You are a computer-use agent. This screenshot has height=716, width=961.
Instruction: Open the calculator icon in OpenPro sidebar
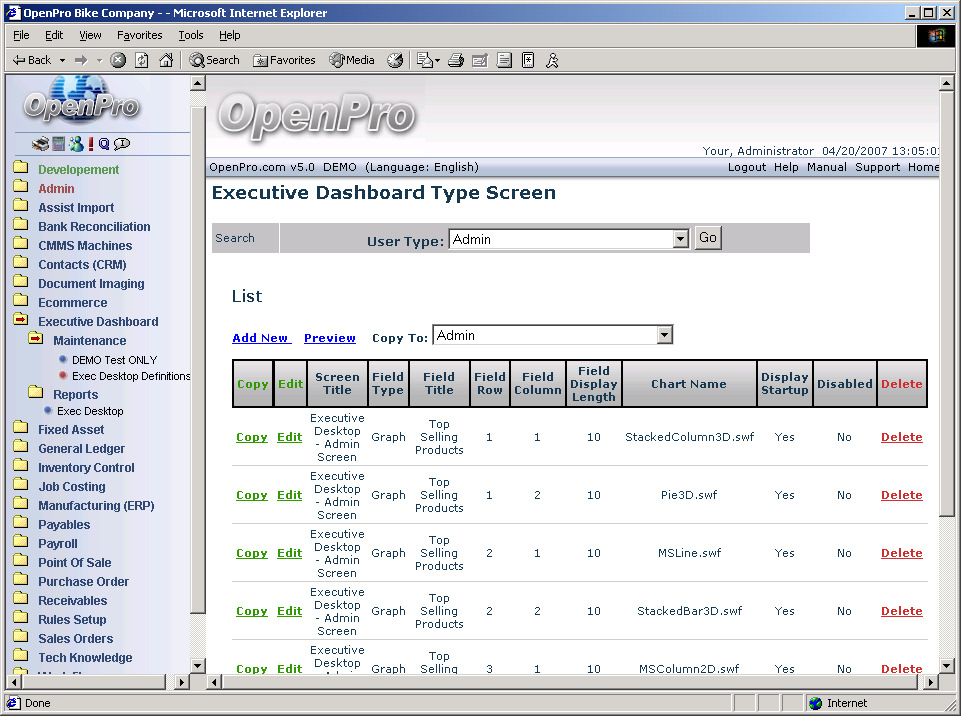pos(58,144)
